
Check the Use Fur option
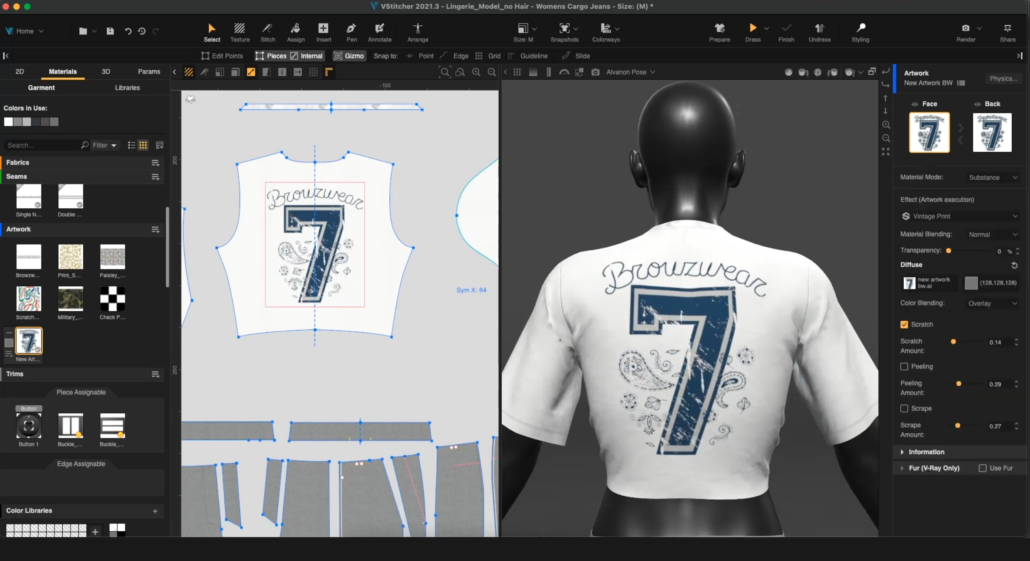[982, 468]
